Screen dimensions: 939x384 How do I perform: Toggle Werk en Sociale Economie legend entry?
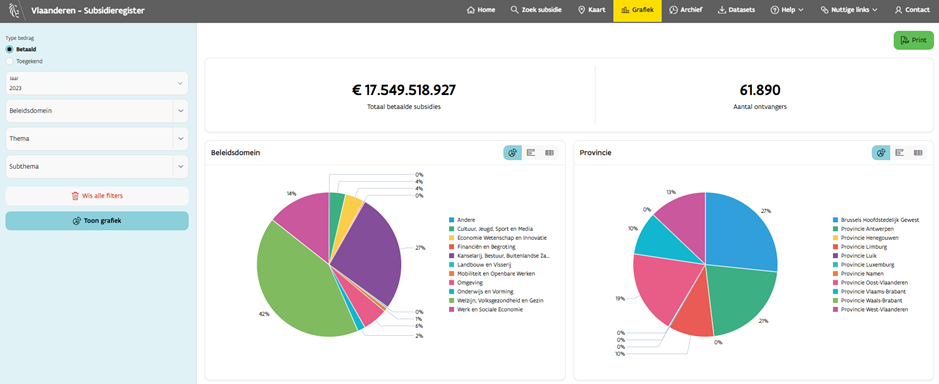(x=486, y=310)
